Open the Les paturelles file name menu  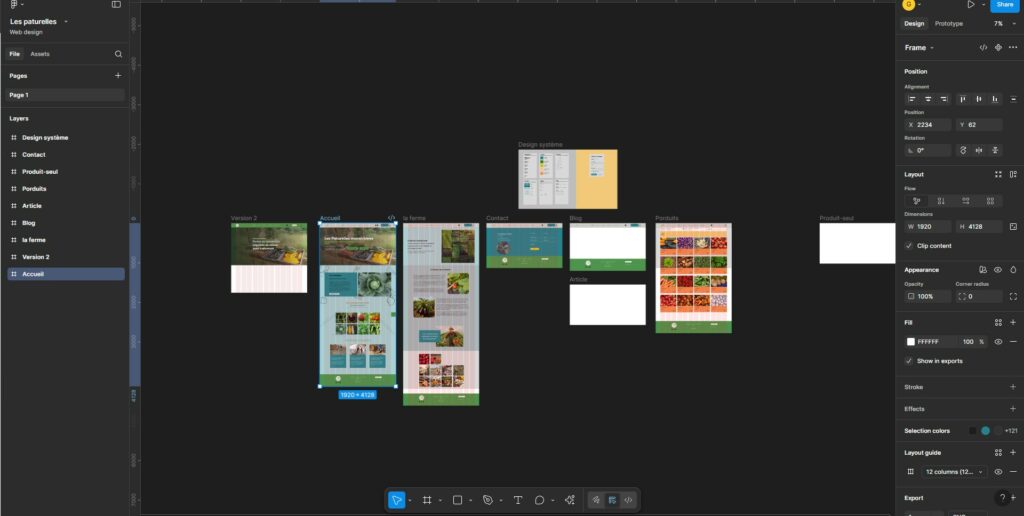pyautogui.click(x=38, y=21)
